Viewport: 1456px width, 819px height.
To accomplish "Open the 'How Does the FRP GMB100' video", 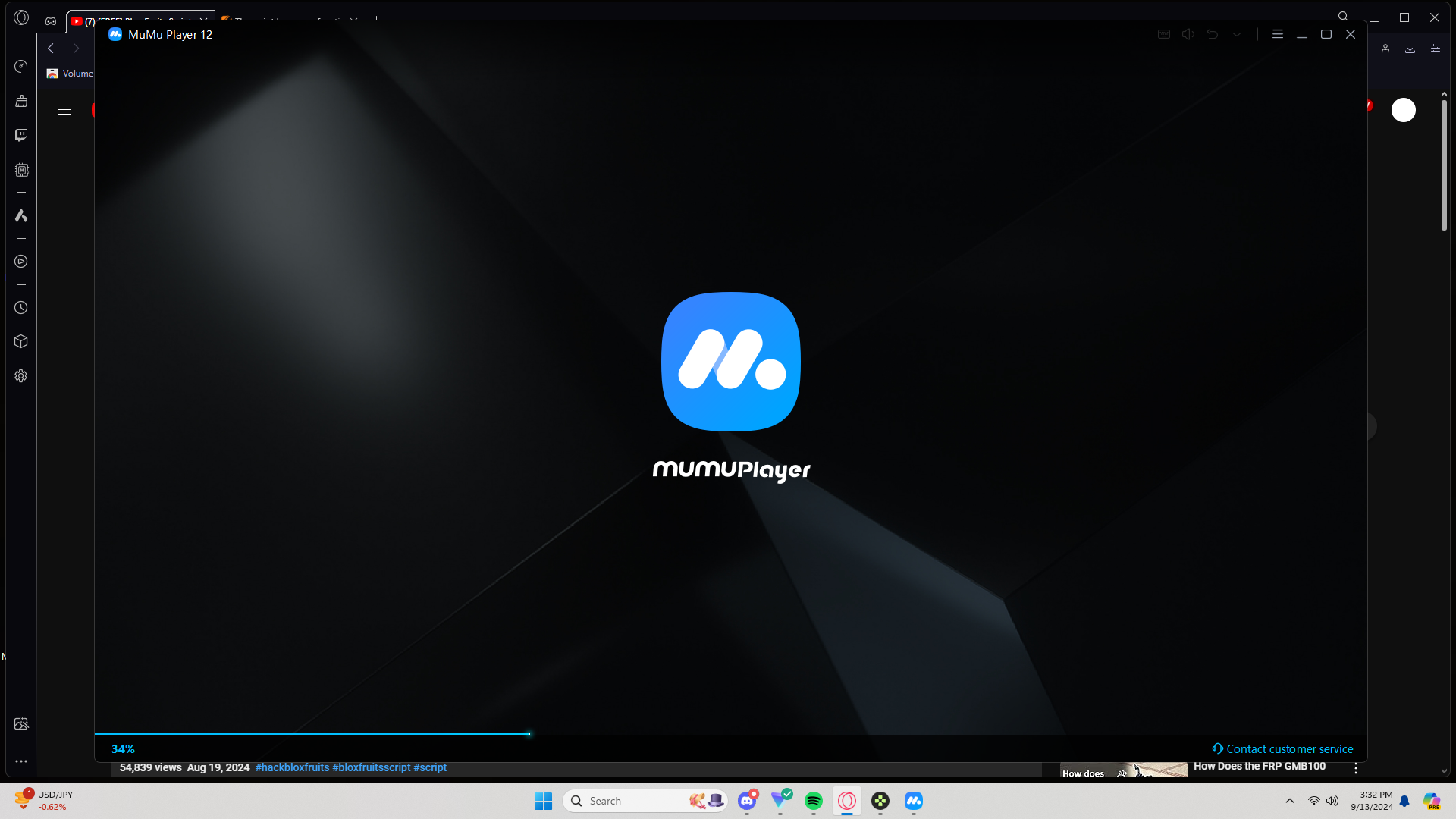I will [1260, 767].
